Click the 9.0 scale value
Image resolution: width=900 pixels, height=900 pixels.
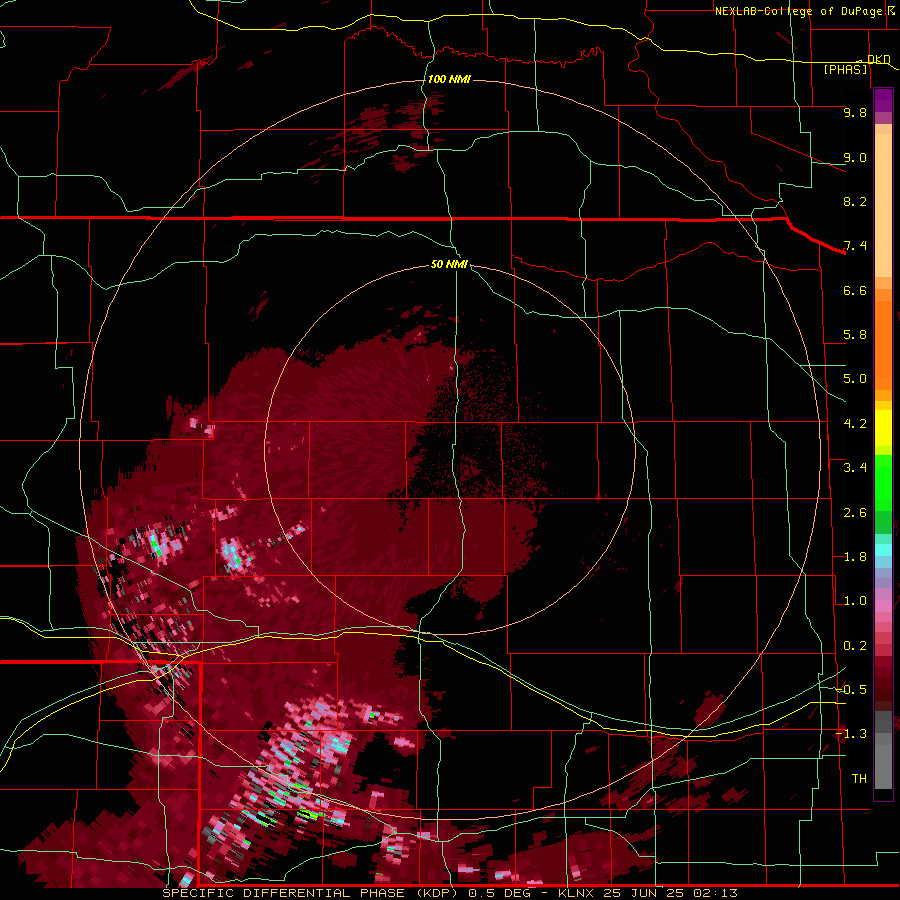[855, 157]
